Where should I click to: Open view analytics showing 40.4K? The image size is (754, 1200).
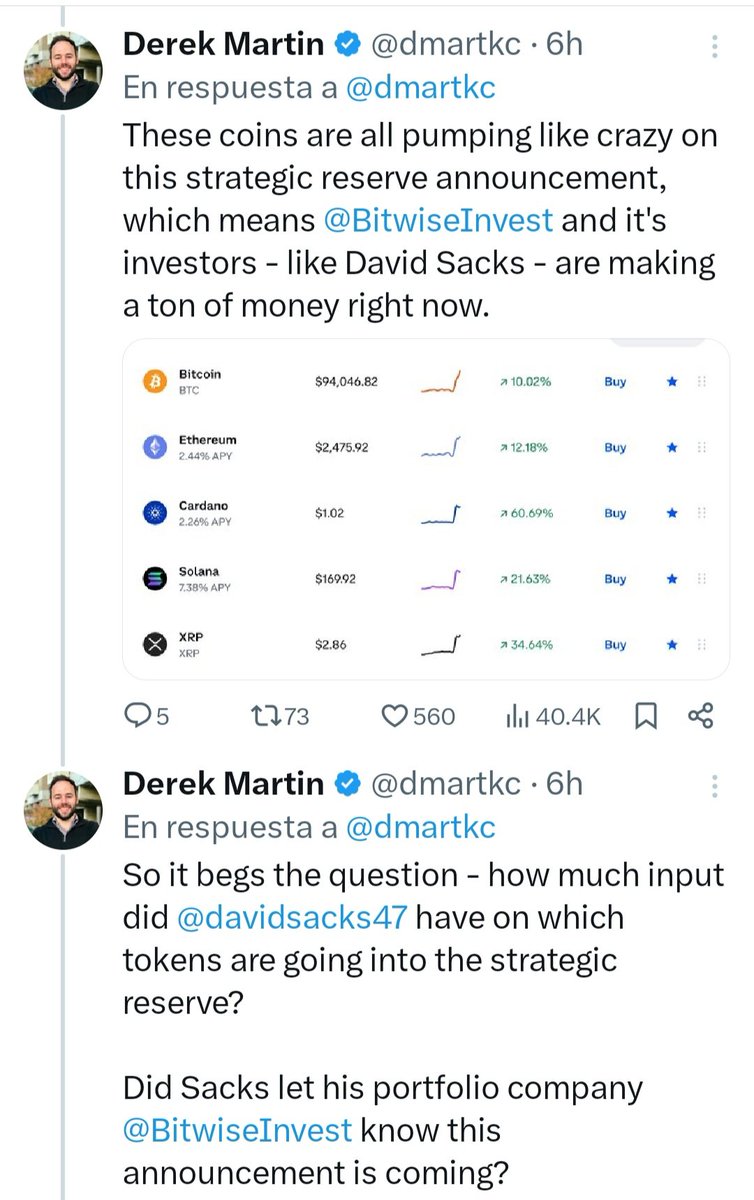pyautogui.click(x=519, y=716)
